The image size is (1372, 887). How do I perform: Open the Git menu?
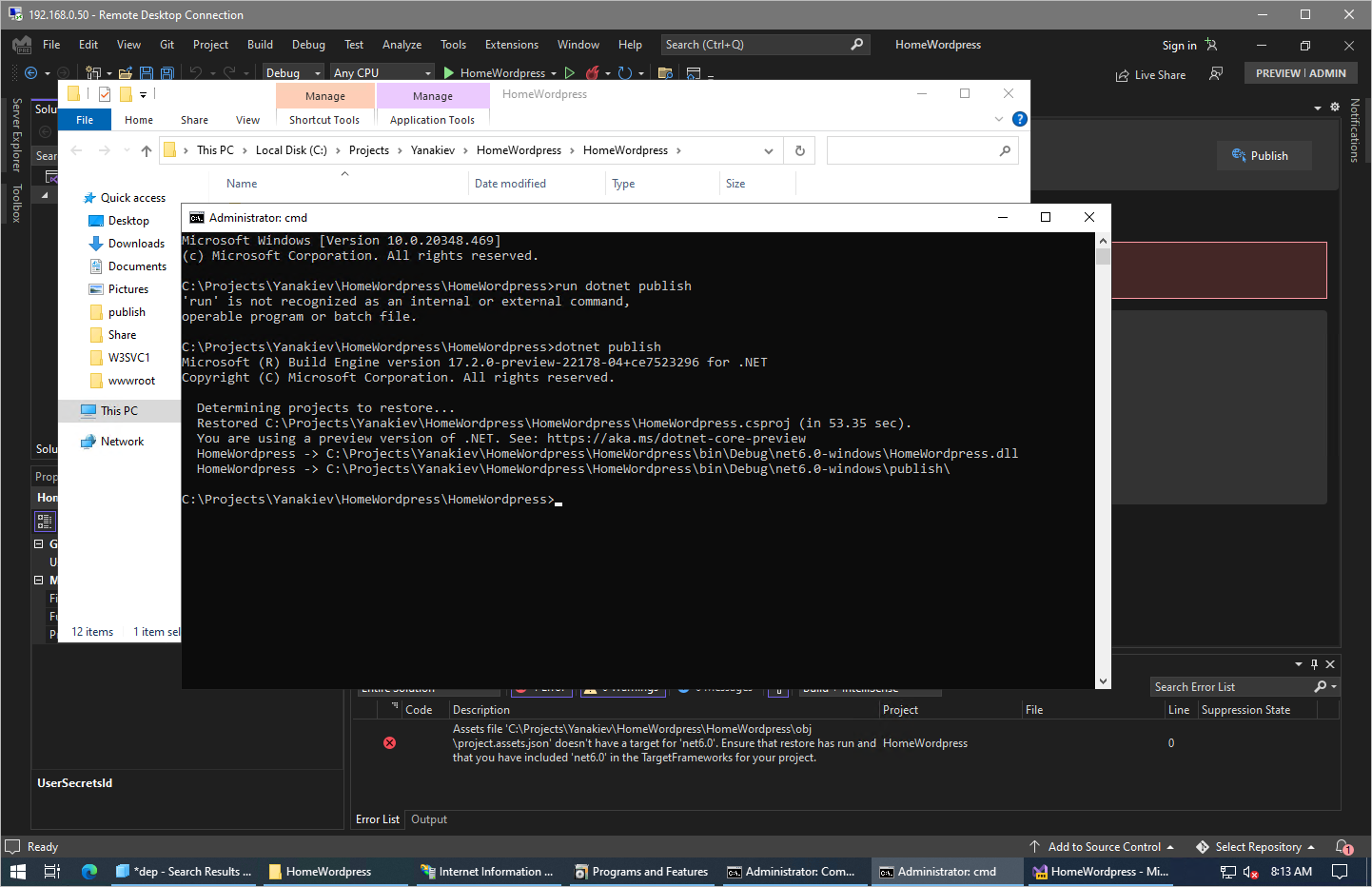[167, 44]
